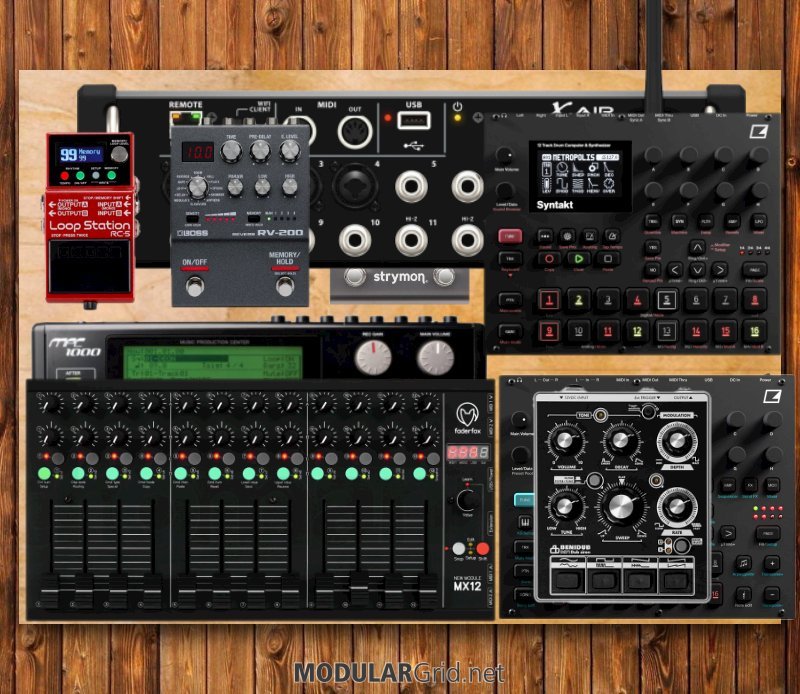Click the MPC1000 green LCD screen
This screenshot has height=694, width=800.
pos(213,363)
